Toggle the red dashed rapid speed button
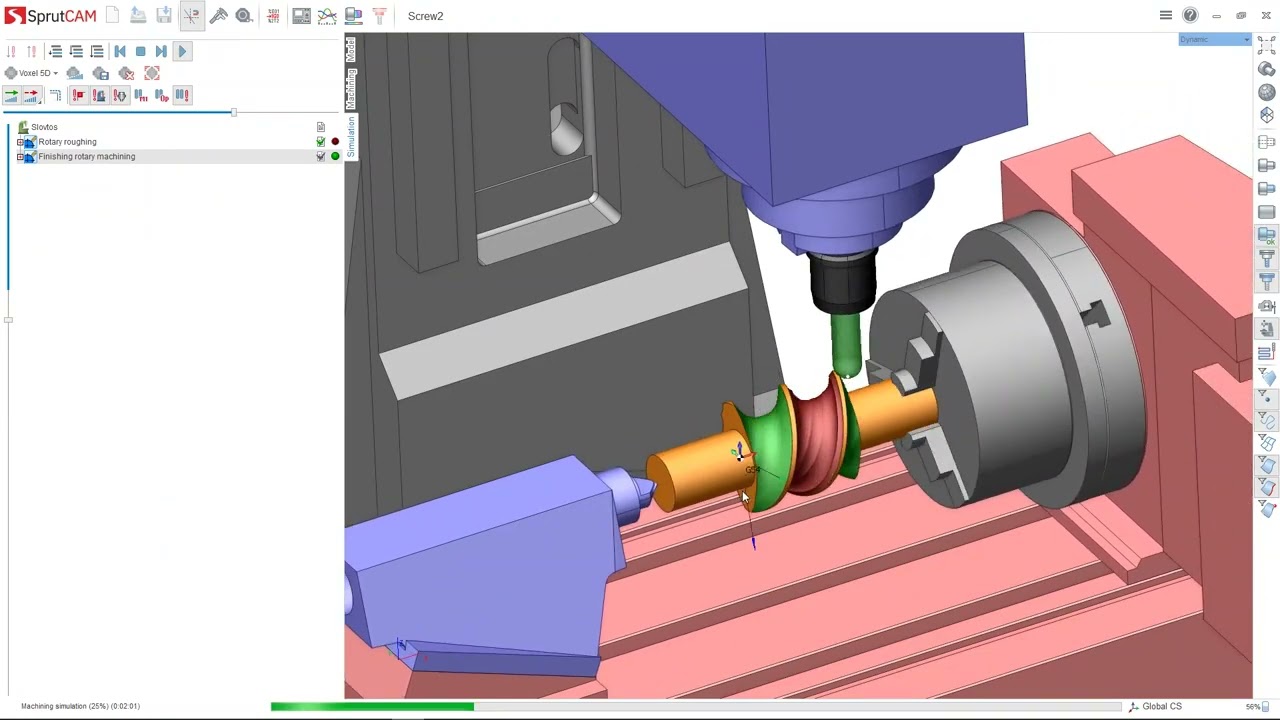 click(31, 95)
